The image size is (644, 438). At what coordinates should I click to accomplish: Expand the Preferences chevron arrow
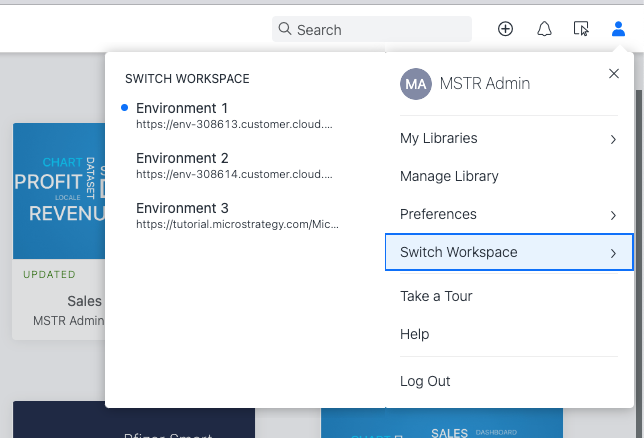tap(612, 215)
